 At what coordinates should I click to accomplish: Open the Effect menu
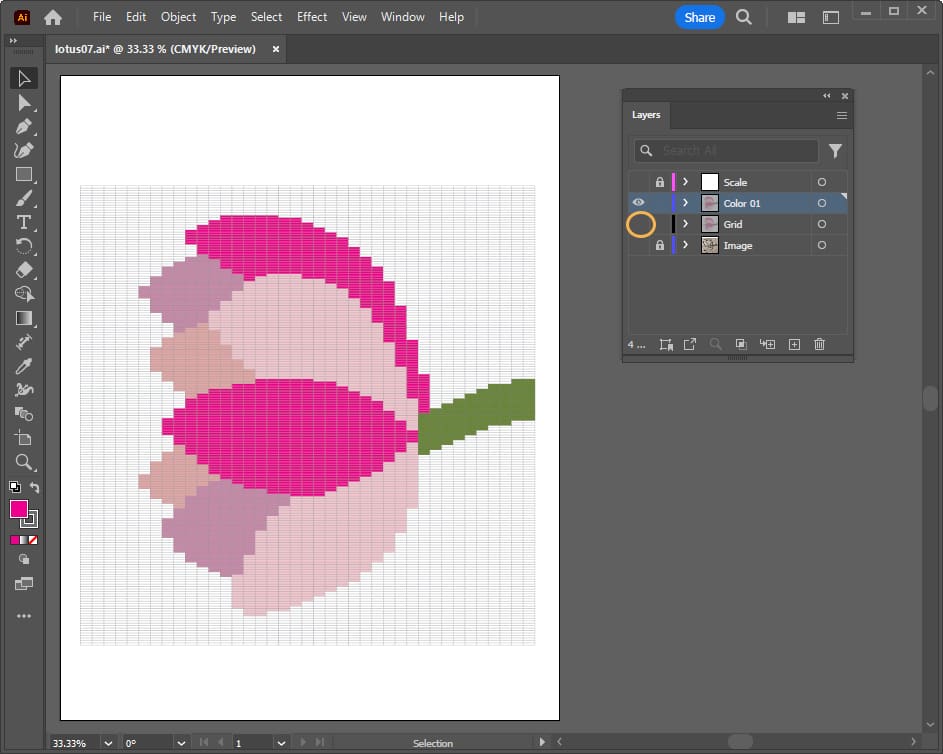tap(312, 17)
